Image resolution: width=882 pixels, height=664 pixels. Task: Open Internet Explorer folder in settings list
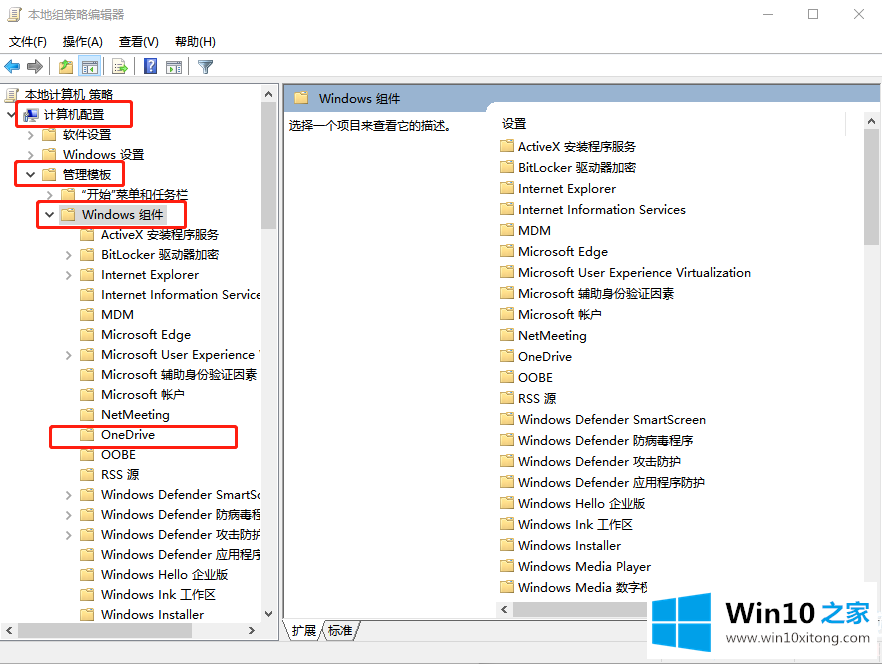point(566,189)
